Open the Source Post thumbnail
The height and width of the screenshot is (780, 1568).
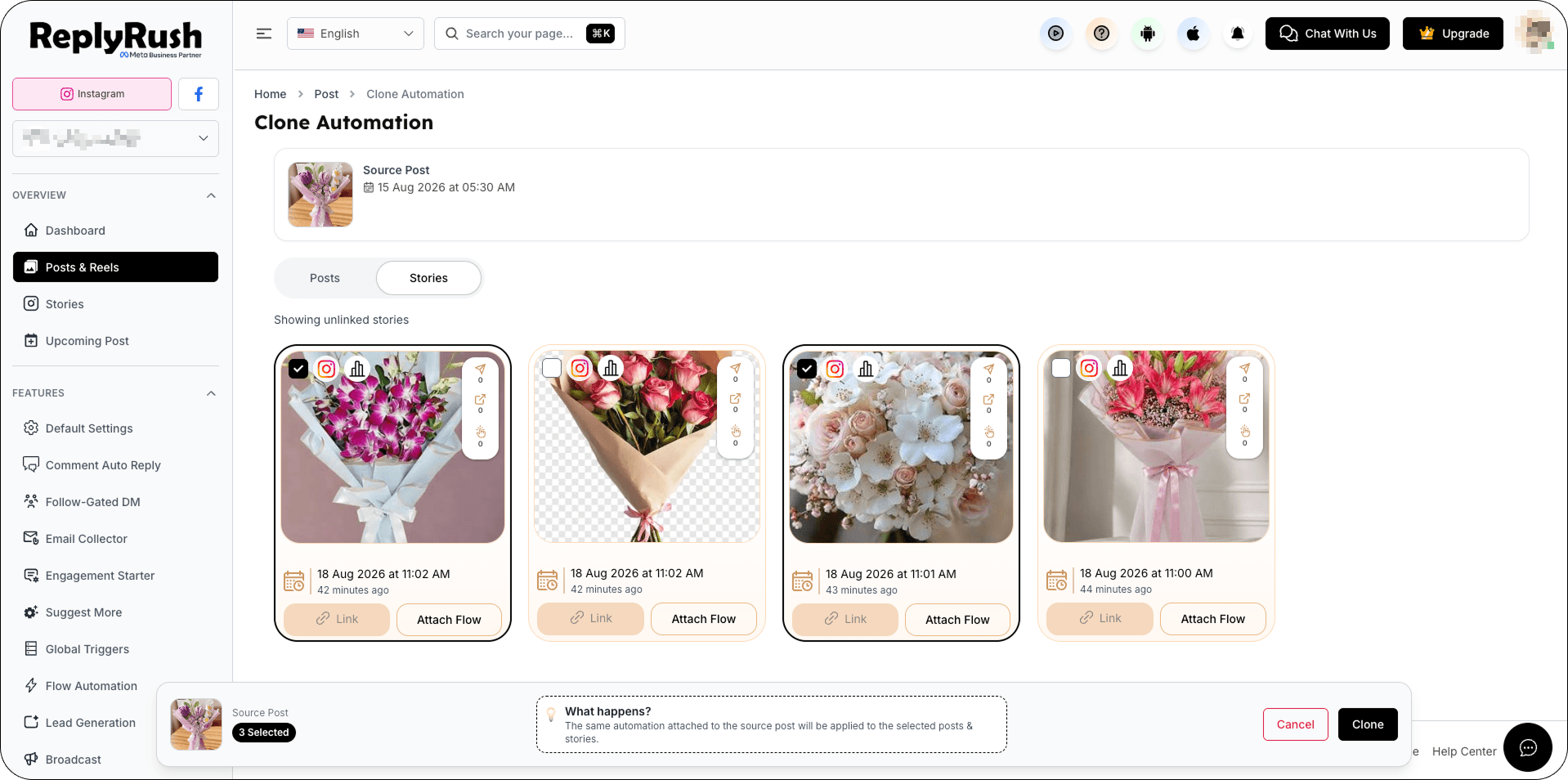click(320, 195)
